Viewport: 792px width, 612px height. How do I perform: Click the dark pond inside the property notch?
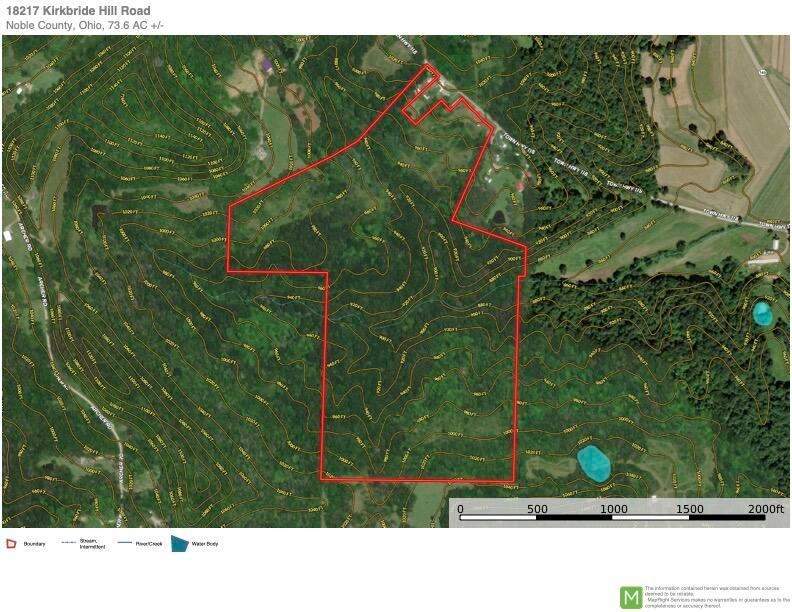click(498, 218)
